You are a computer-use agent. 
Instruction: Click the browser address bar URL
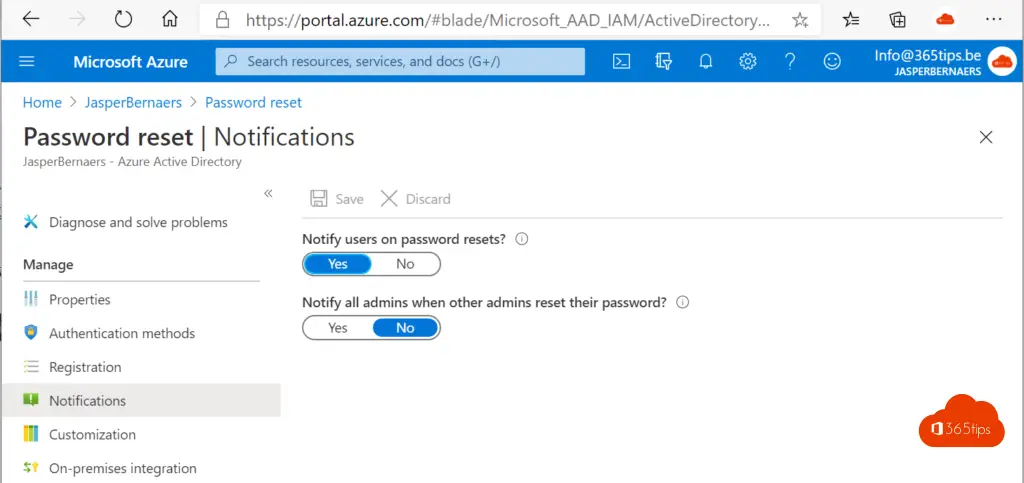508,20
